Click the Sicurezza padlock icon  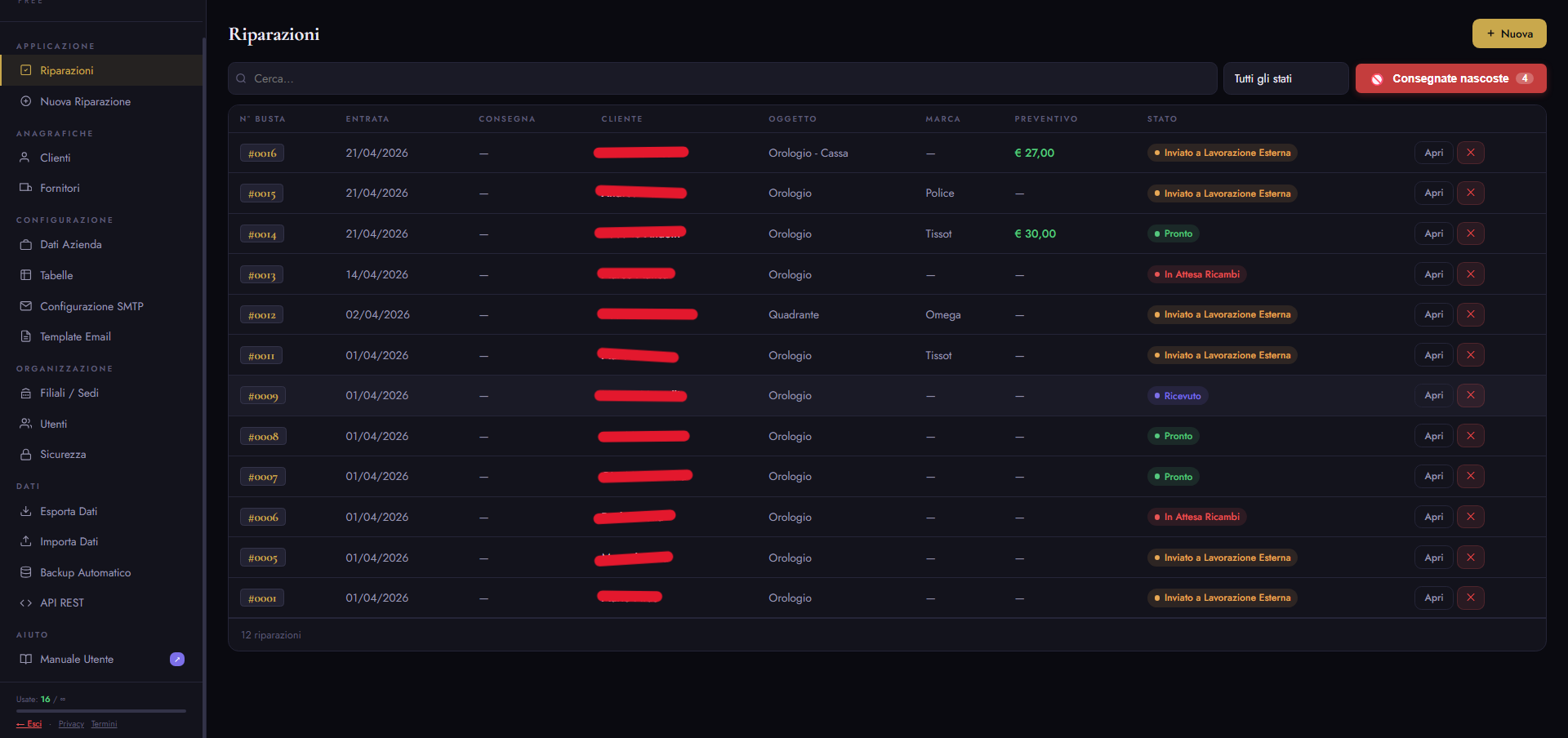click(25, 454)
